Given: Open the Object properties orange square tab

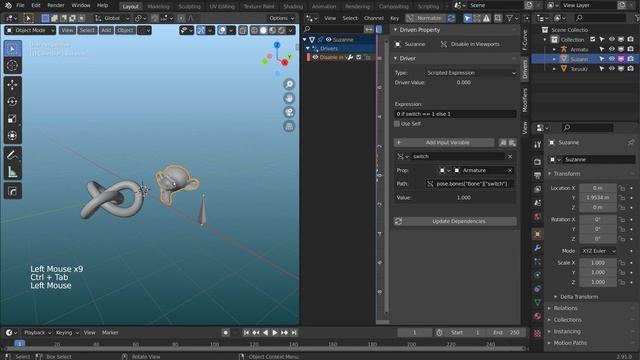Looking at the screenshot, I should (x=538, y=234).
